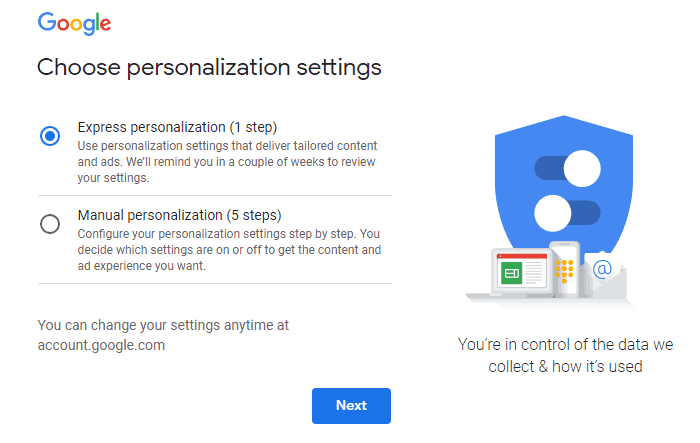Click "You can change your settings anytime" text
This screenshot has height=443, width=700.
(163, 326)
